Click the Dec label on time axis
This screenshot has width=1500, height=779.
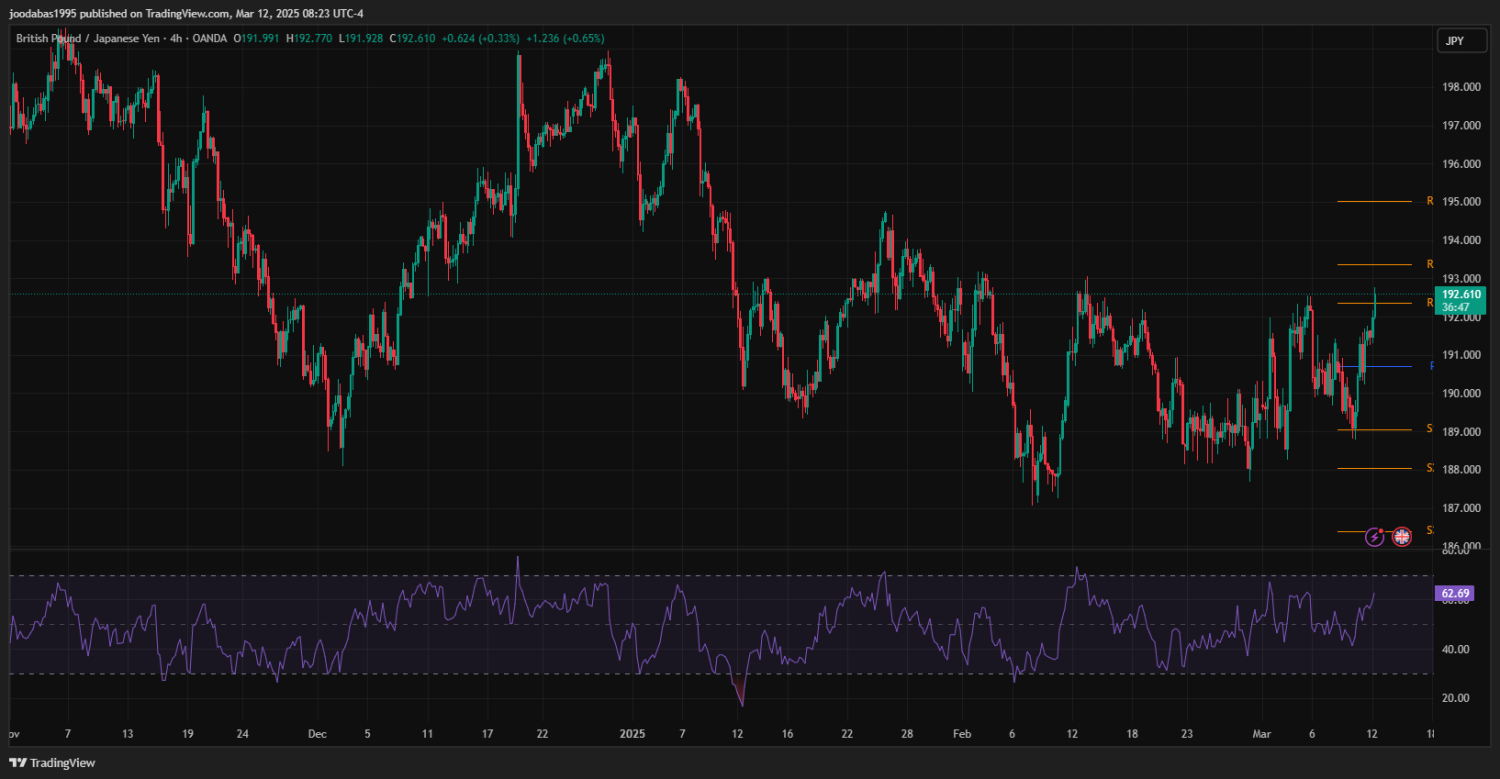tap(317, 734)
